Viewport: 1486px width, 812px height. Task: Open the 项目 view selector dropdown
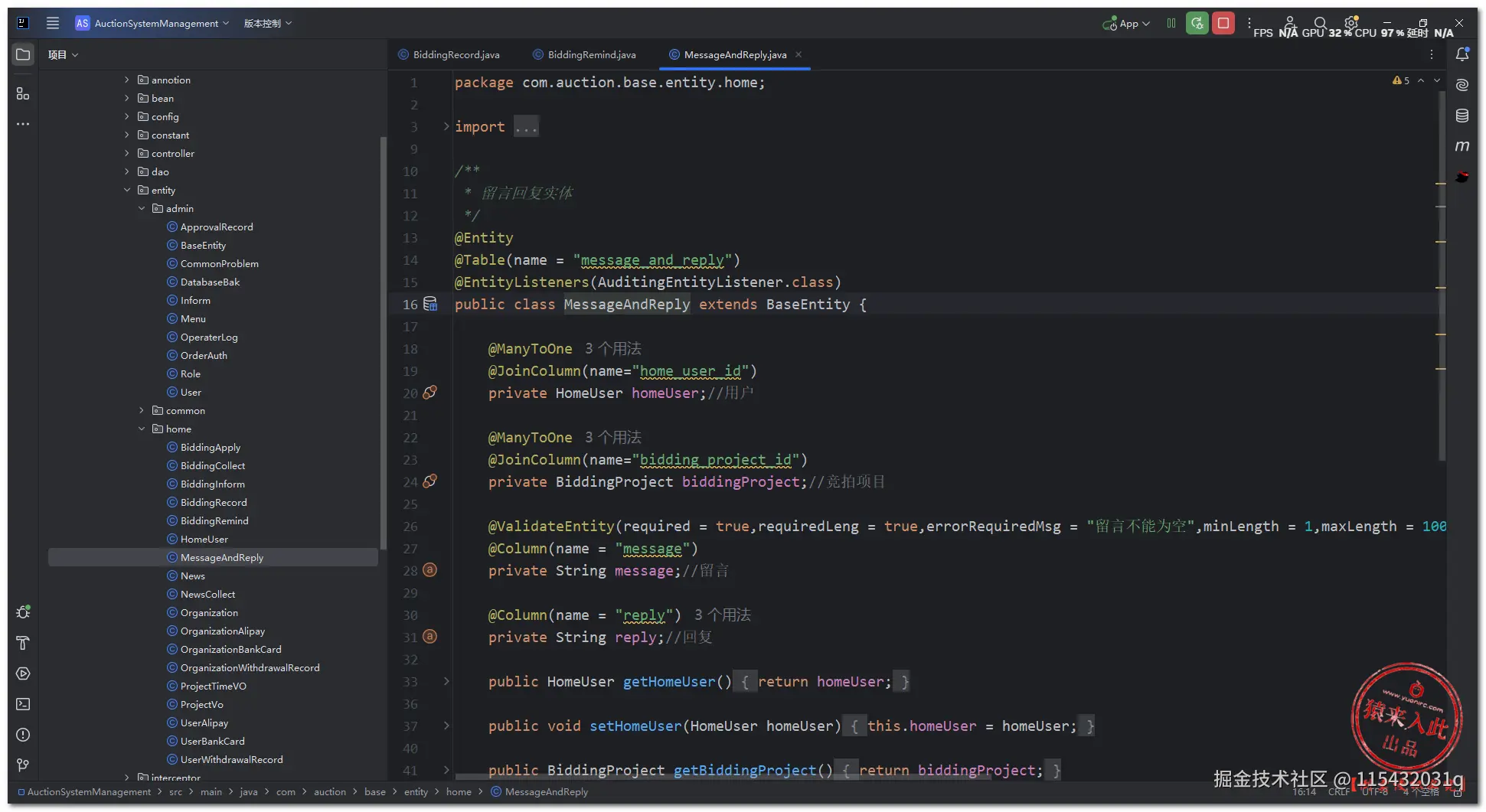[64, 54]
